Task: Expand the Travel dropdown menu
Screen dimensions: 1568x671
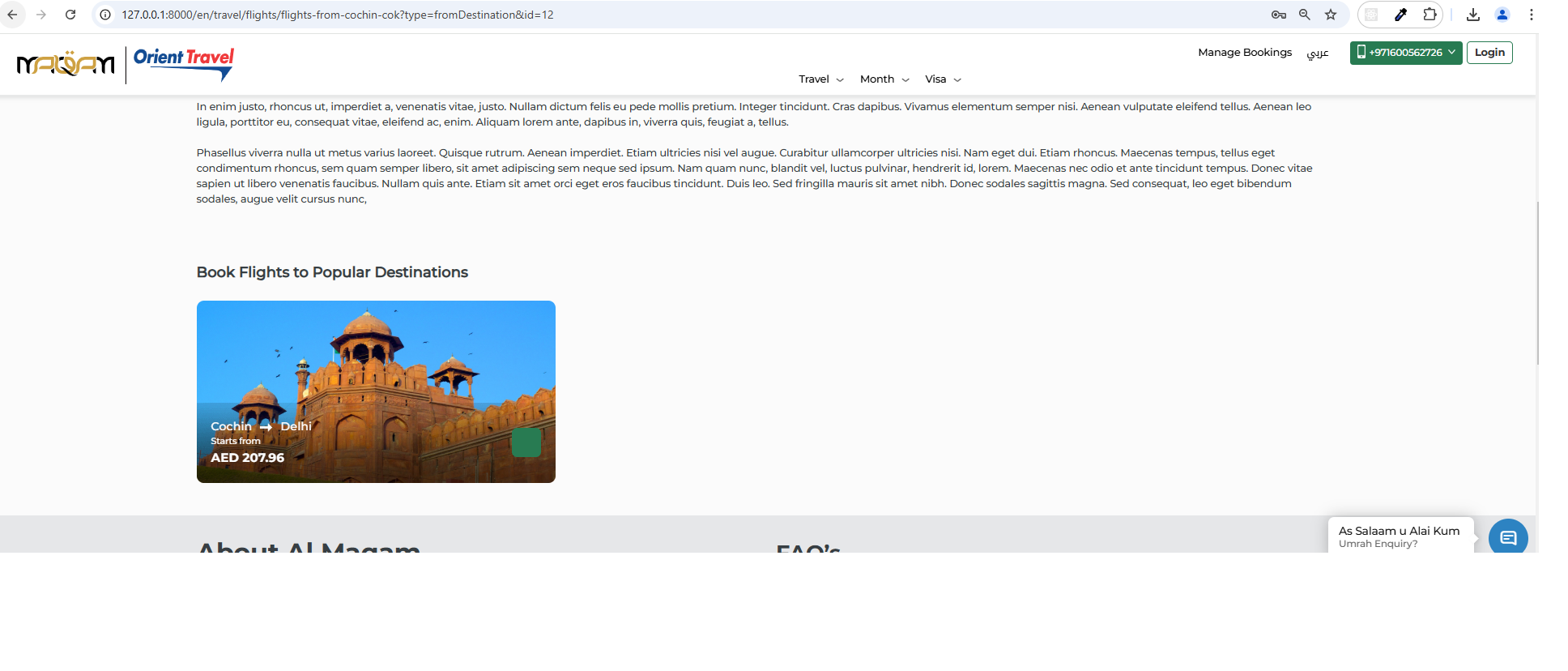Action: [820, 79]
